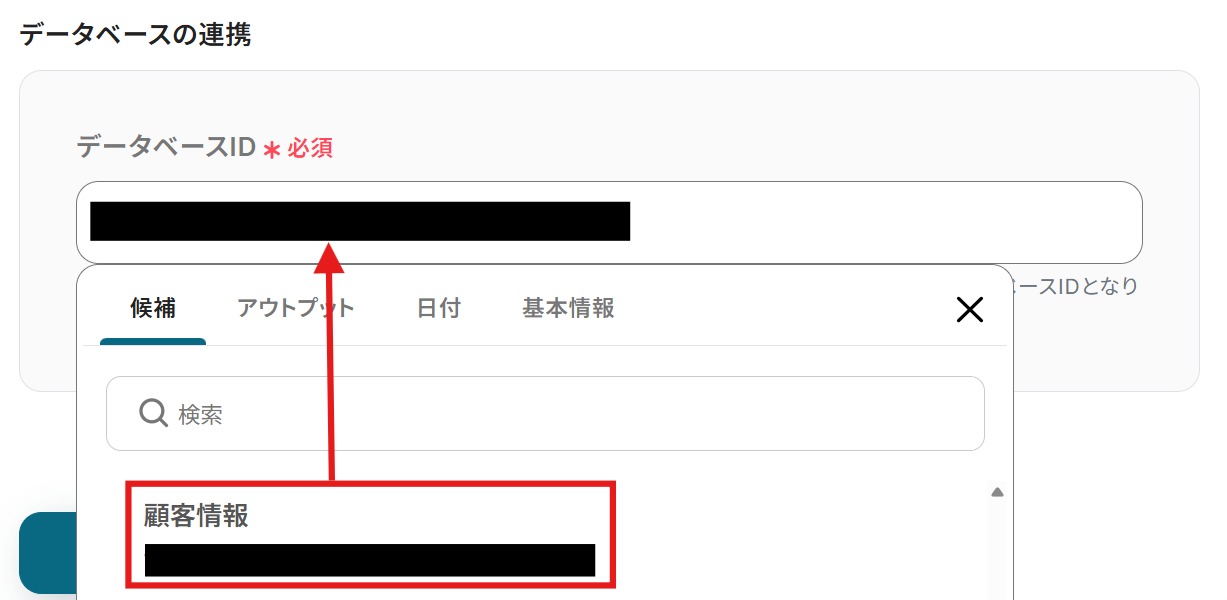Click the red asterisk required marker
This screenshot has height=600, width=1227.
click(x=271, y=150)
